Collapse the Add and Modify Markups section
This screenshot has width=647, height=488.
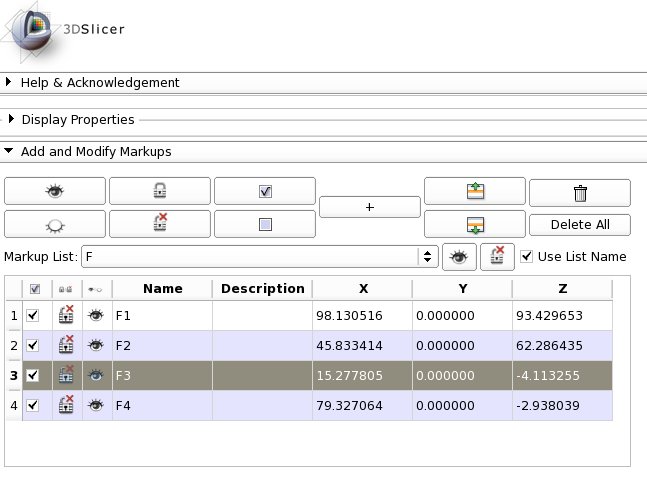click(10, 152)
